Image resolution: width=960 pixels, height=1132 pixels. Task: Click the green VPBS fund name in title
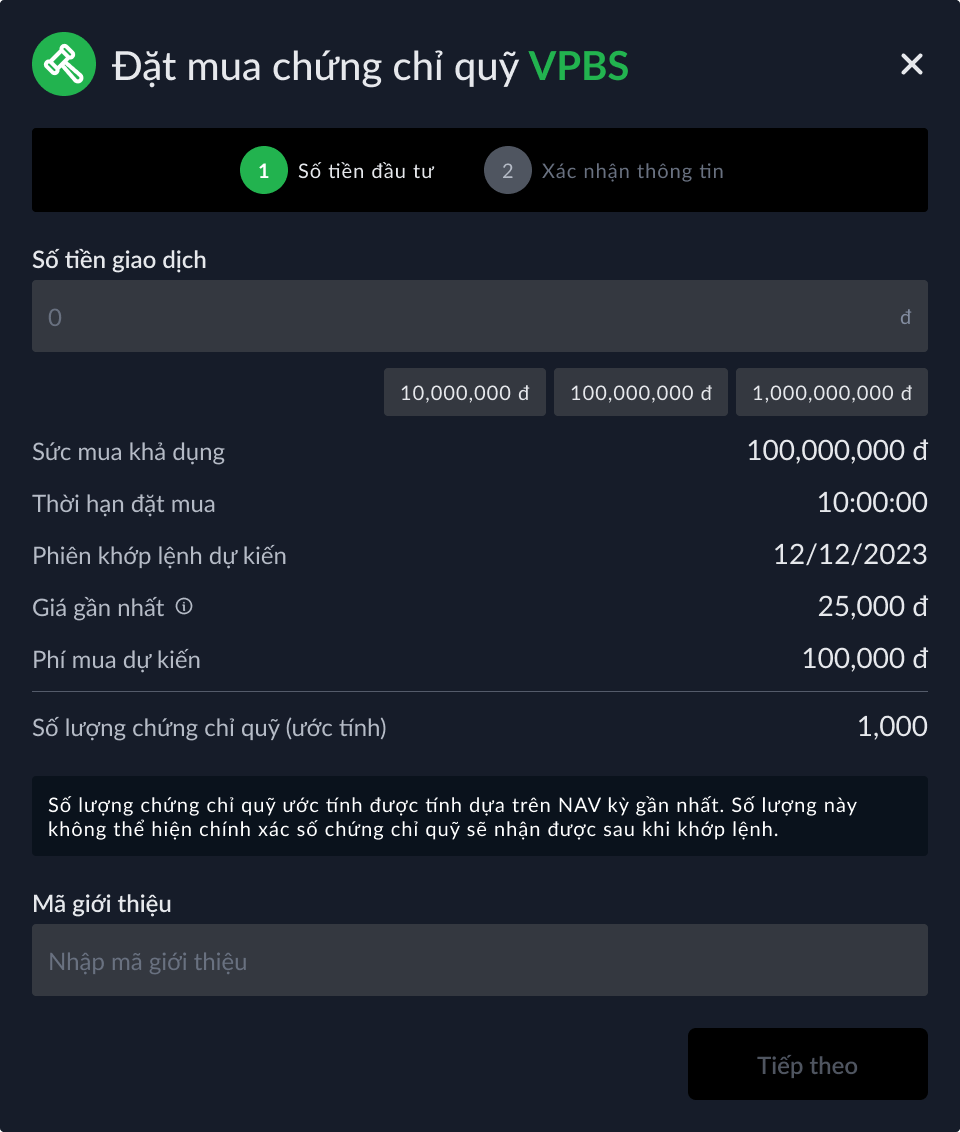579,66
